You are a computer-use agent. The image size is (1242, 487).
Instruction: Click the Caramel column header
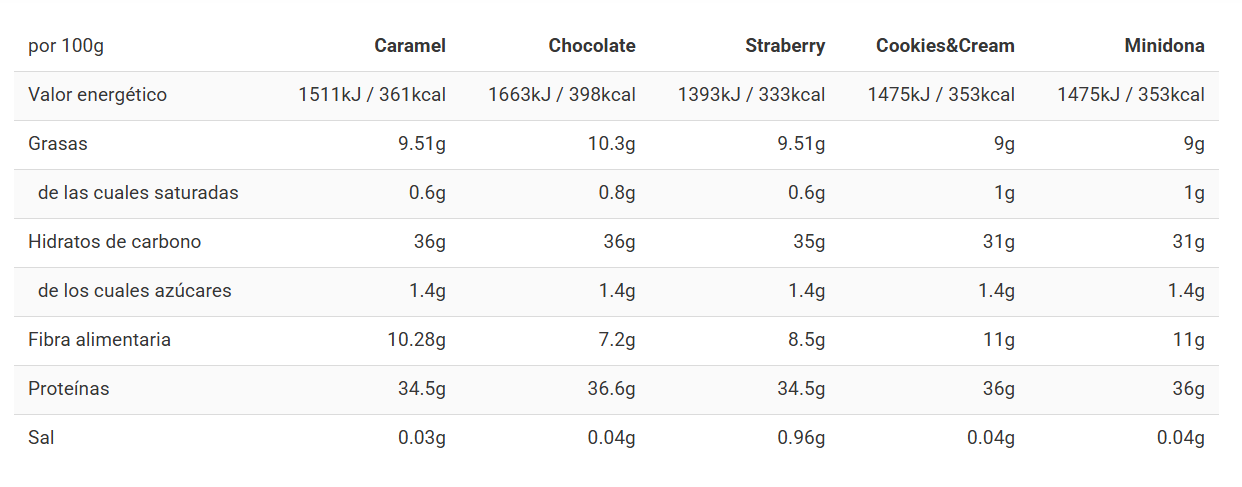(409, 46)
